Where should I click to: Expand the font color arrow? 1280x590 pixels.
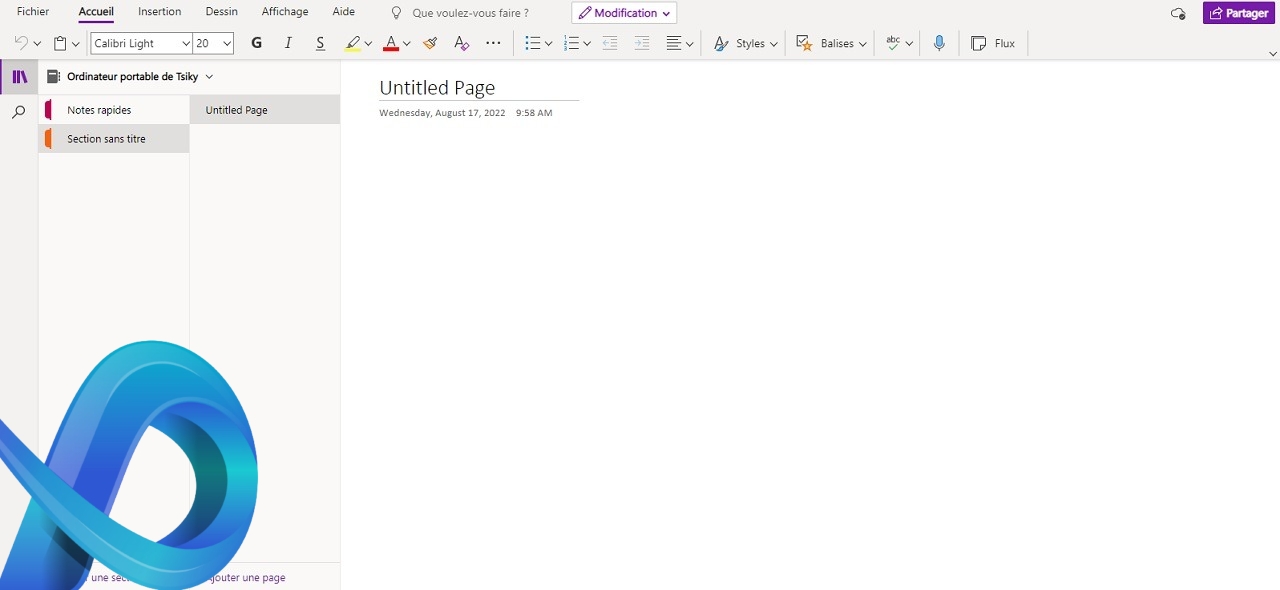click(407, 44)
